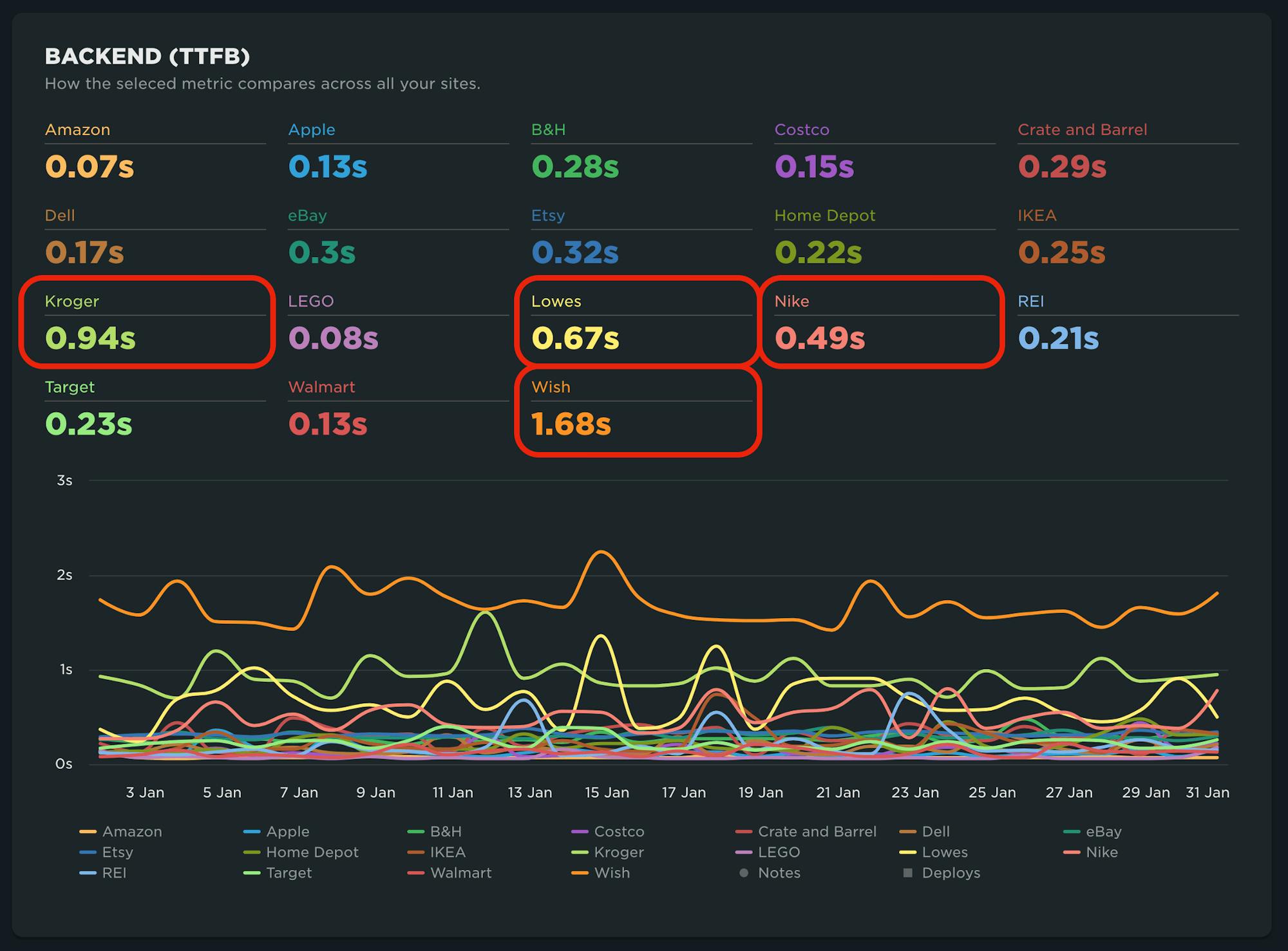
Task: Click the Lowes TTFB value link
Action: pos(576,337)
